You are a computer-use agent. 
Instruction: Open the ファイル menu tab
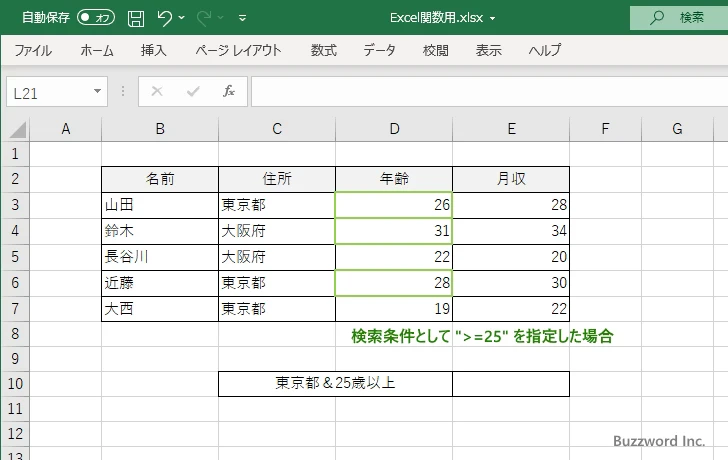point(33,50)
